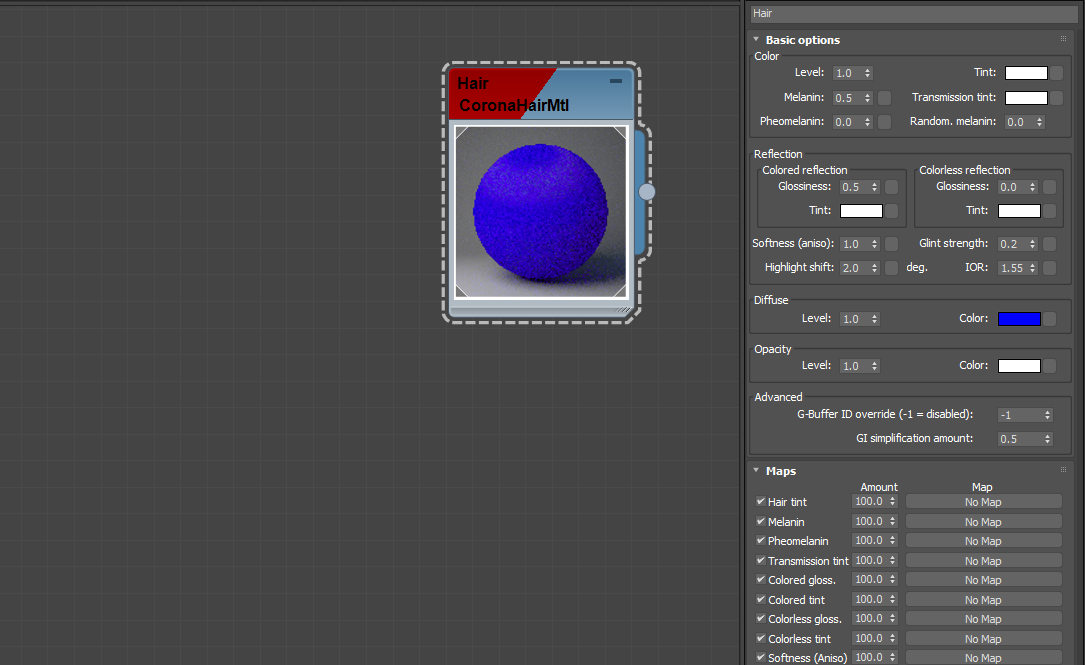Select the Hair CoronaHairMtl node title
Viewport: 1085px width, 665px height.
513,94
